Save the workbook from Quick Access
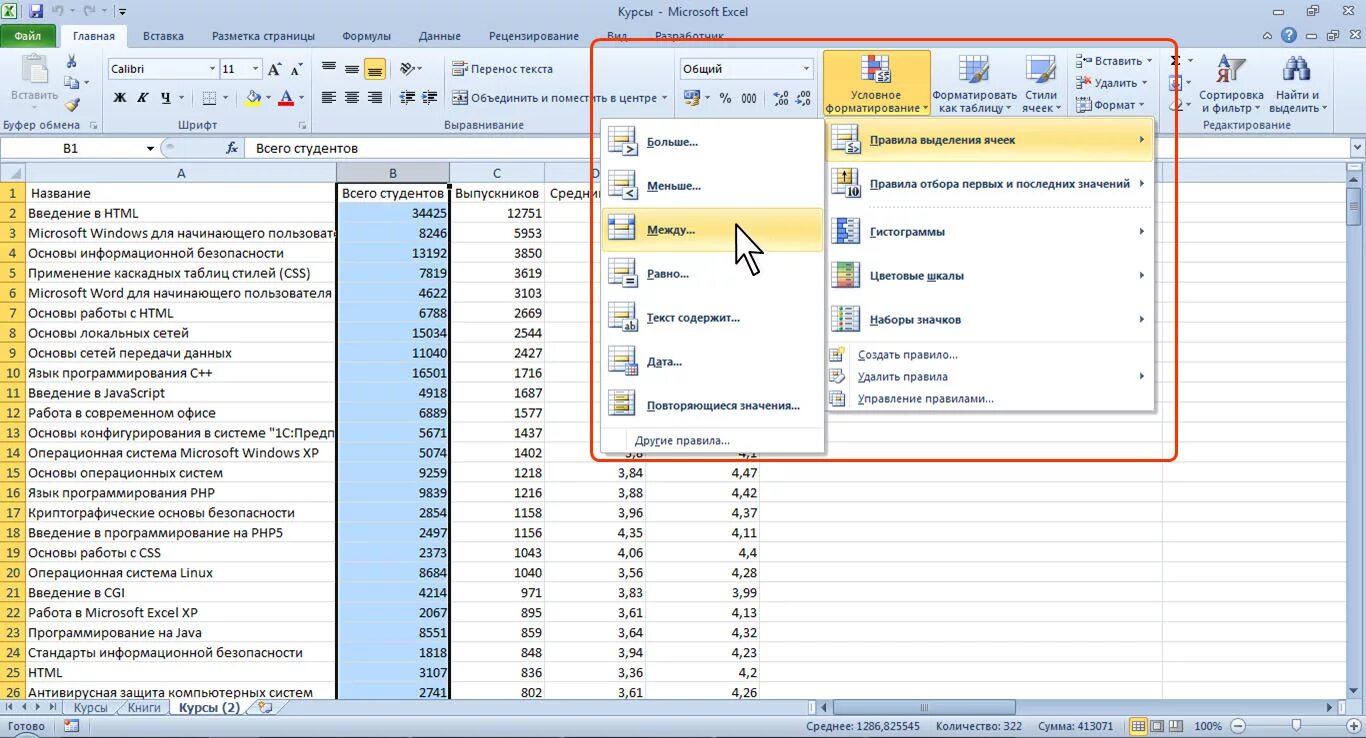Image resolution: width=1366 pixels, height=738 pixels. tap(36, 12)
